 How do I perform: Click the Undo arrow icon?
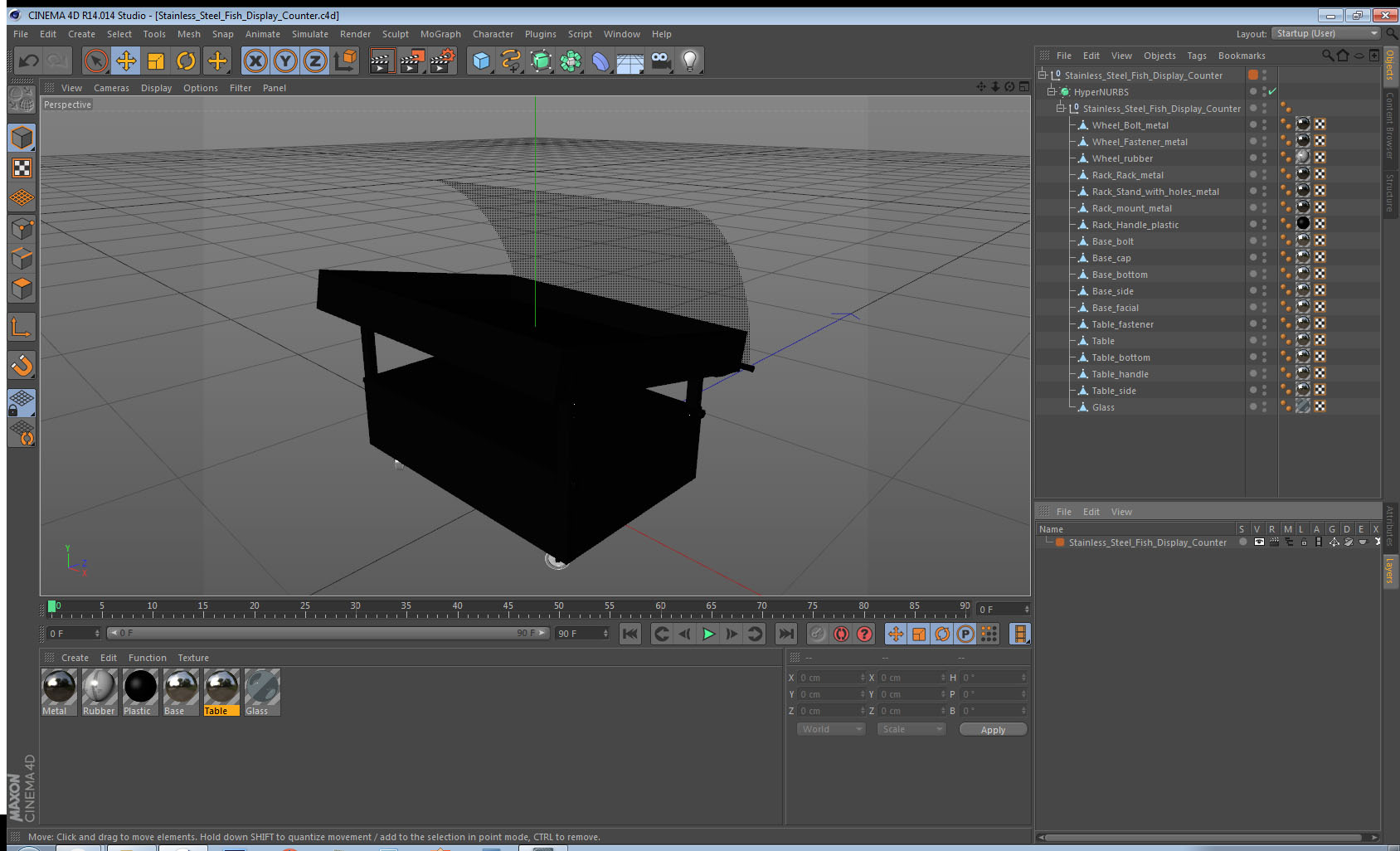coord(28,61)
